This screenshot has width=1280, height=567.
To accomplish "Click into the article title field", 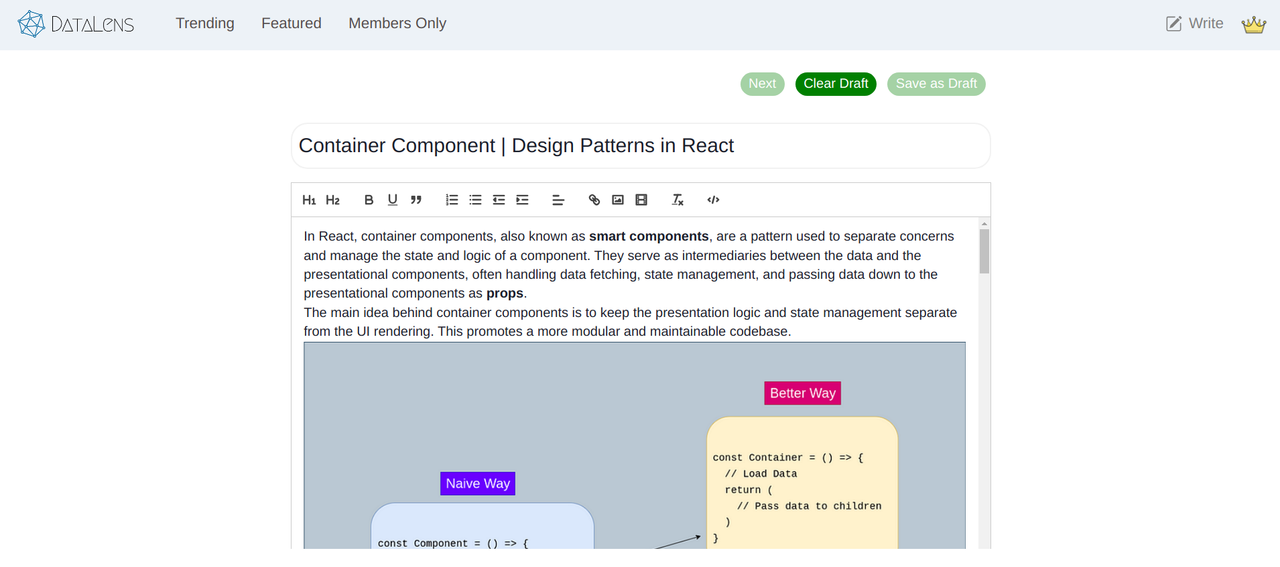I will pos(641,146).
